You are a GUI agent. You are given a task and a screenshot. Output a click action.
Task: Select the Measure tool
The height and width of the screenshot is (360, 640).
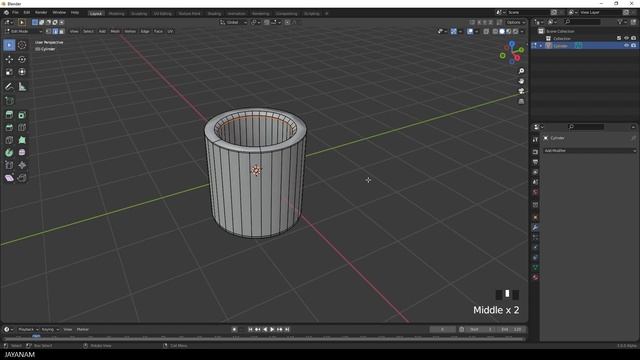pos(22,87)
